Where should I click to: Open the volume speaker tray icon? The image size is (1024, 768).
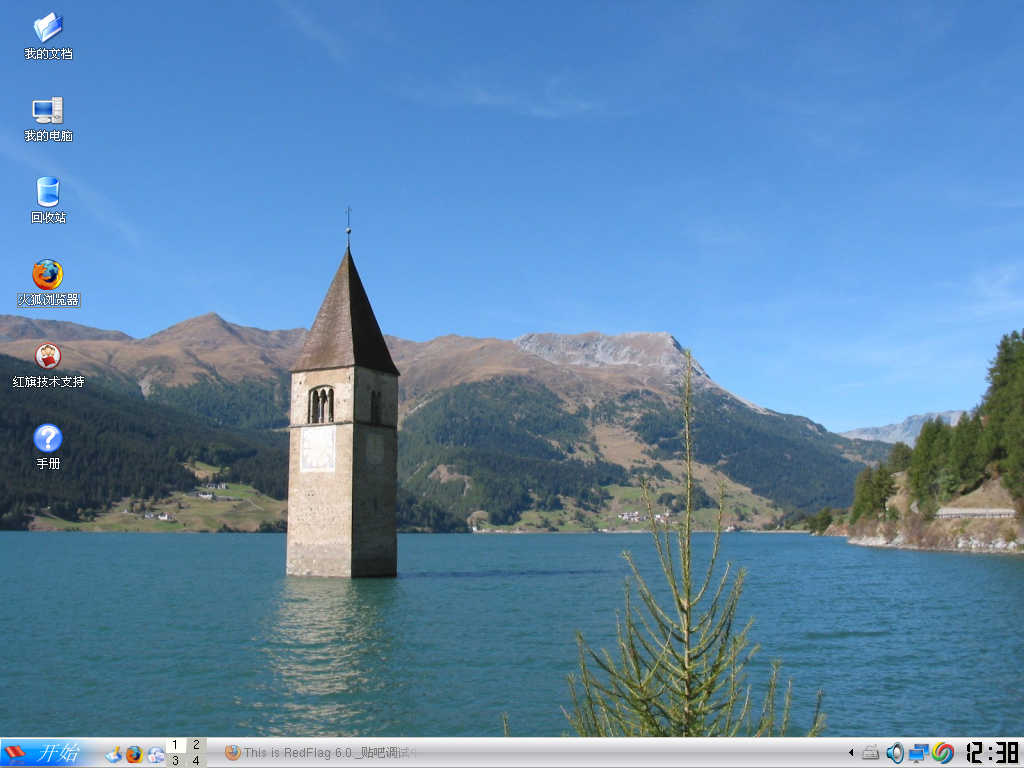(x=895, y=753)
